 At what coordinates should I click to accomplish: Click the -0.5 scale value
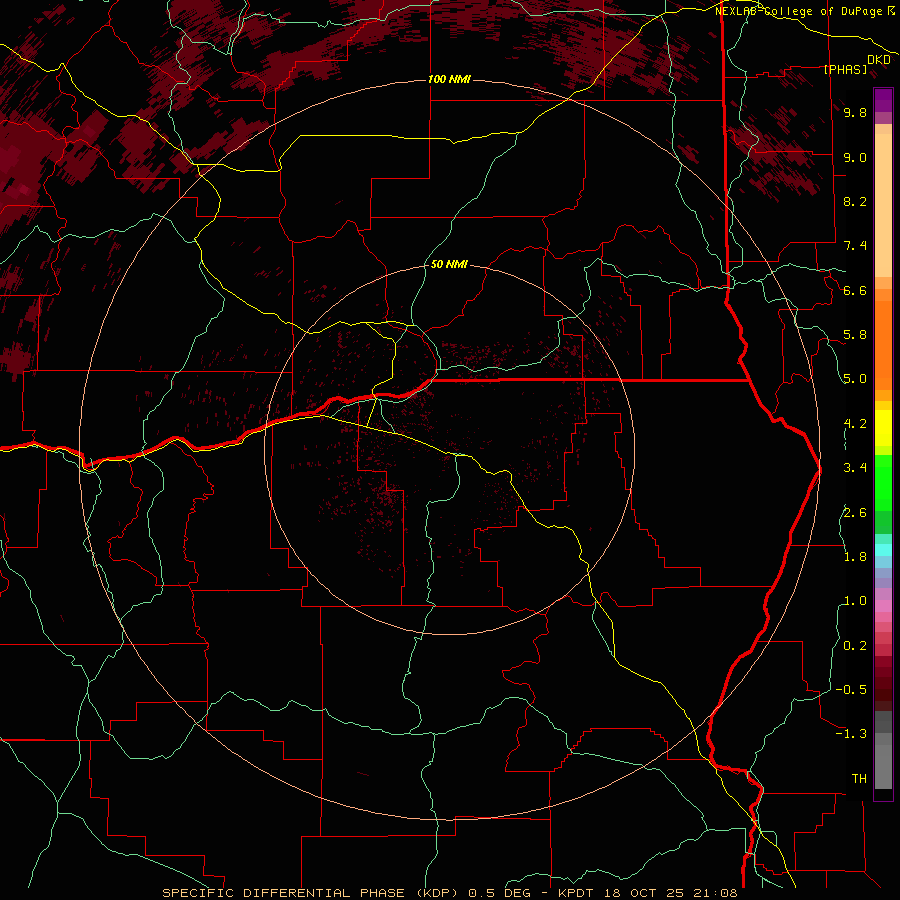click(851, 690)
